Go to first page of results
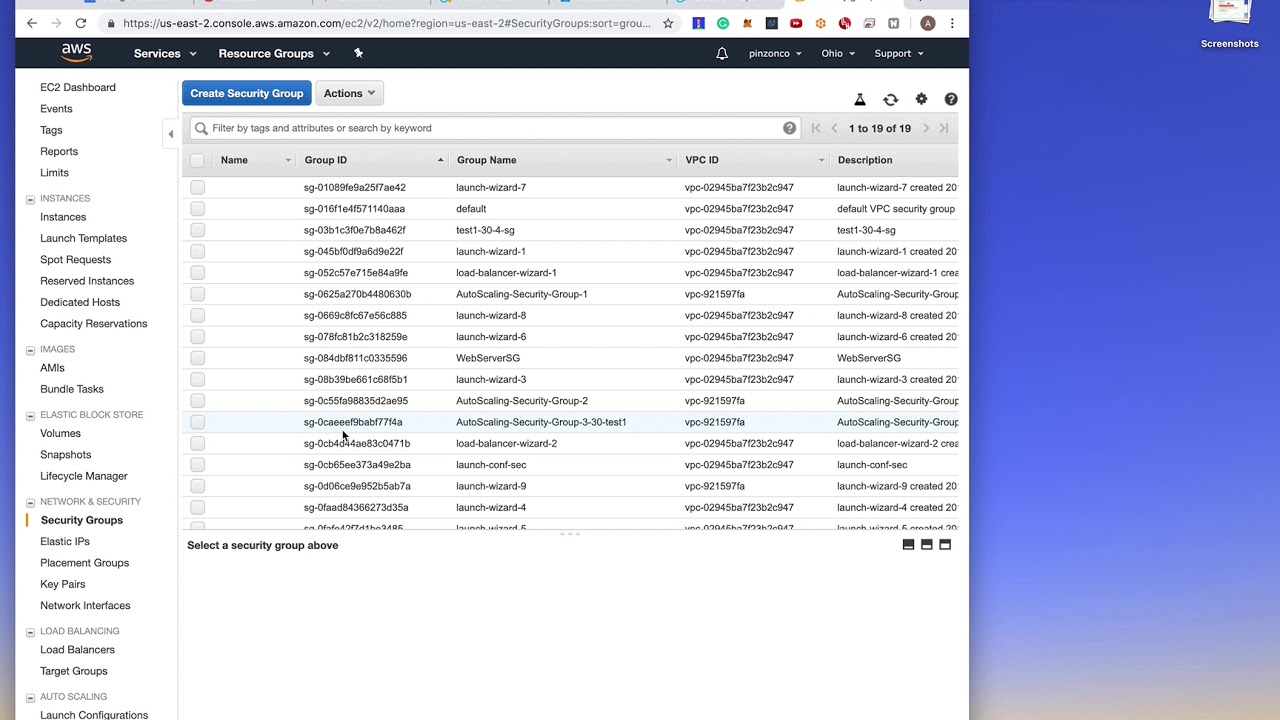The width and height of the screenshot is (1280, 720). tap(816, 128)
